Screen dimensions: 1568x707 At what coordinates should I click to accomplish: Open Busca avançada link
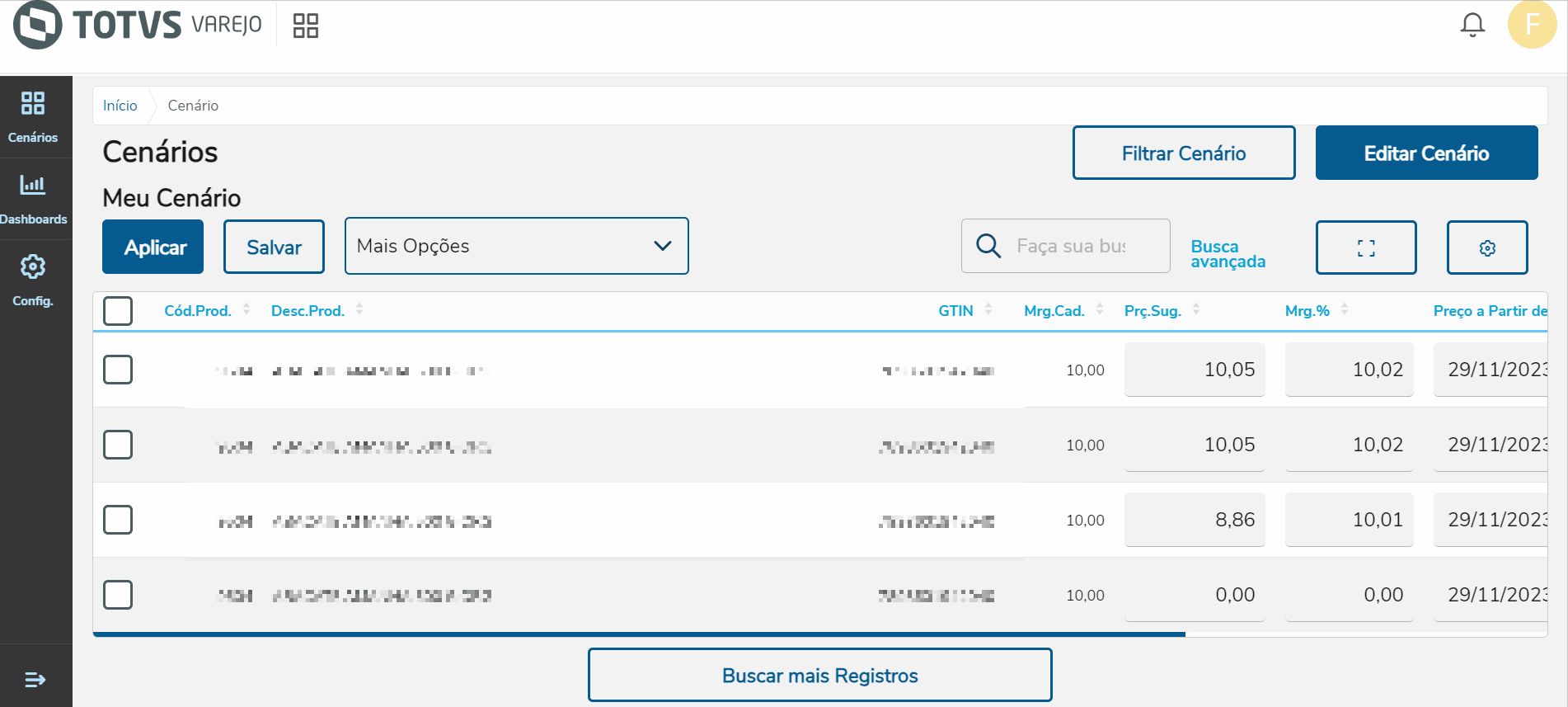pos(1228,254)
